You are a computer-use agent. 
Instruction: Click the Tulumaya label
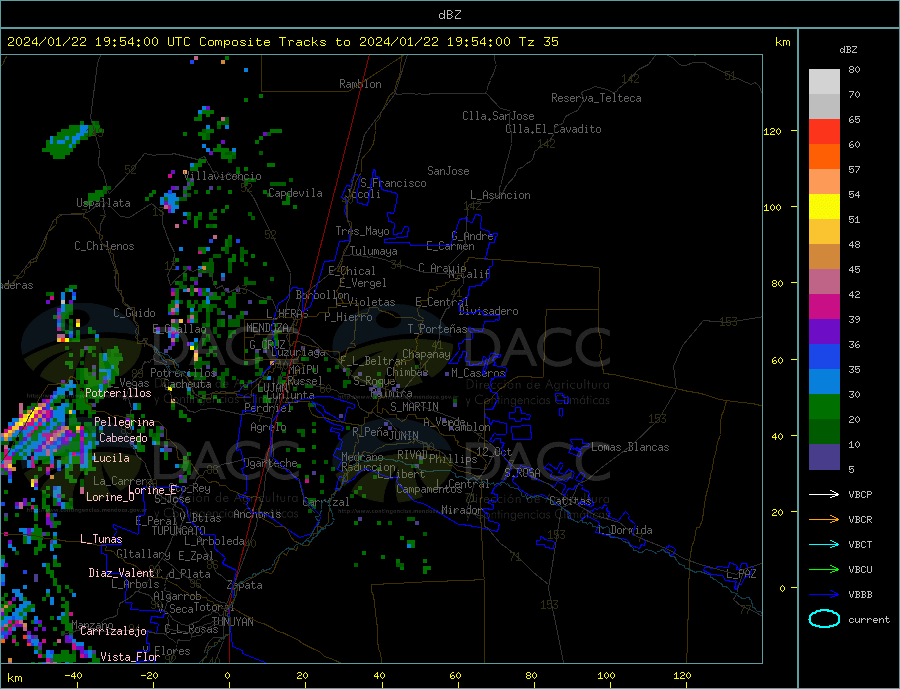tap(374, 251)
